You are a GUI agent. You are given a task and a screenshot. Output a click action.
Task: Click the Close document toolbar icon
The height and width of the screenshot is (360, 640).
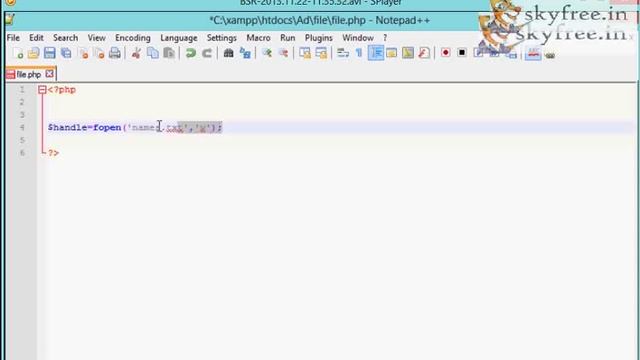[x=83, y=53]
